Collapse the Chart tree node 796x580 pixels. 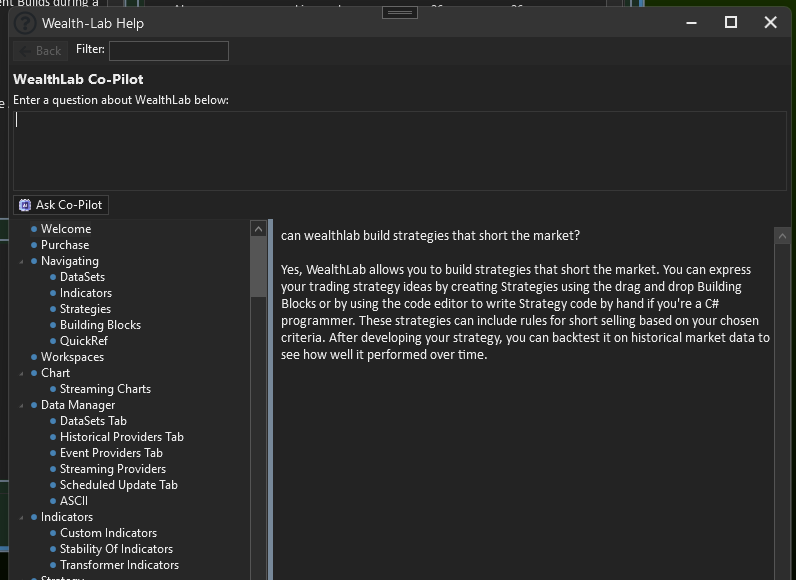pos(21,373)
